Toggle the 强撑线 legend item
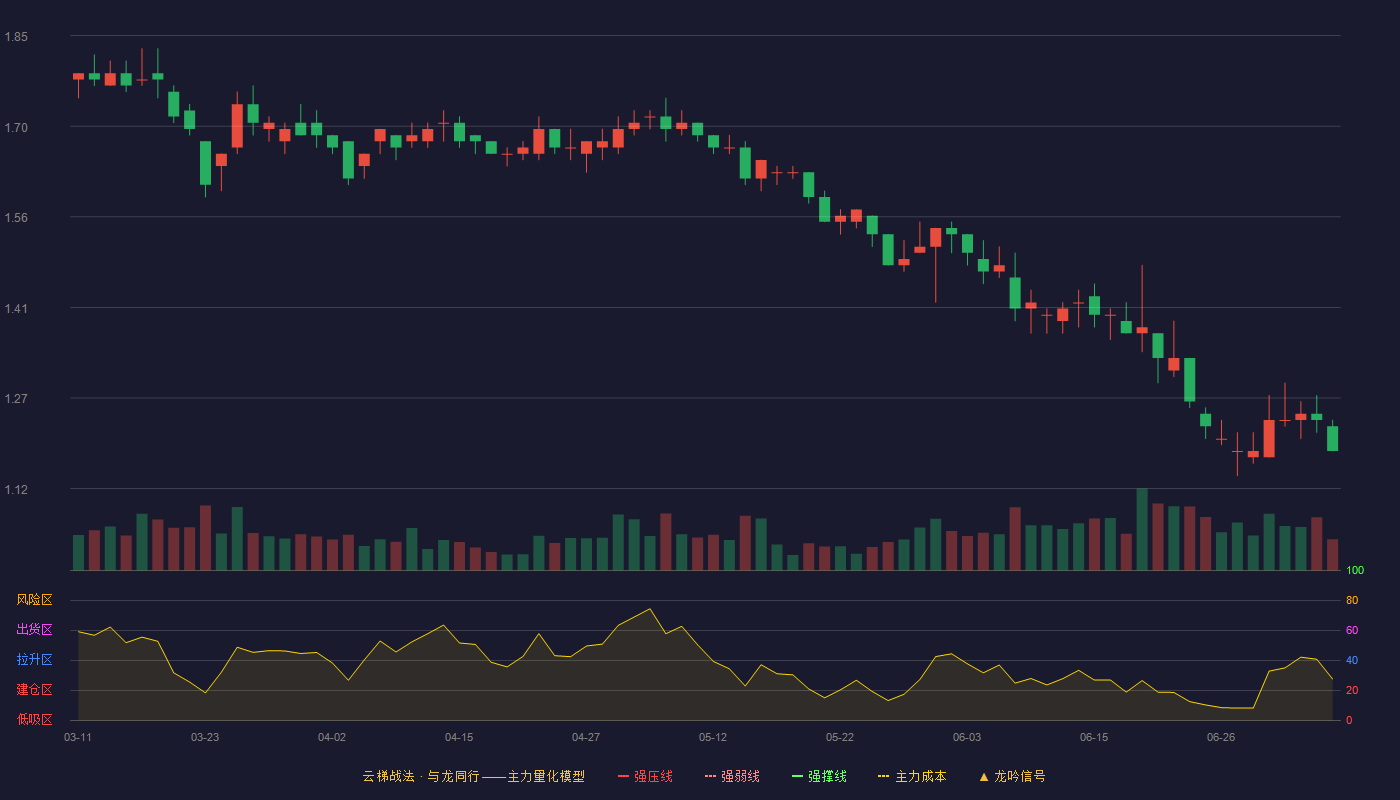This screenshot has width=1400, height=800. (x=819, y=776)
